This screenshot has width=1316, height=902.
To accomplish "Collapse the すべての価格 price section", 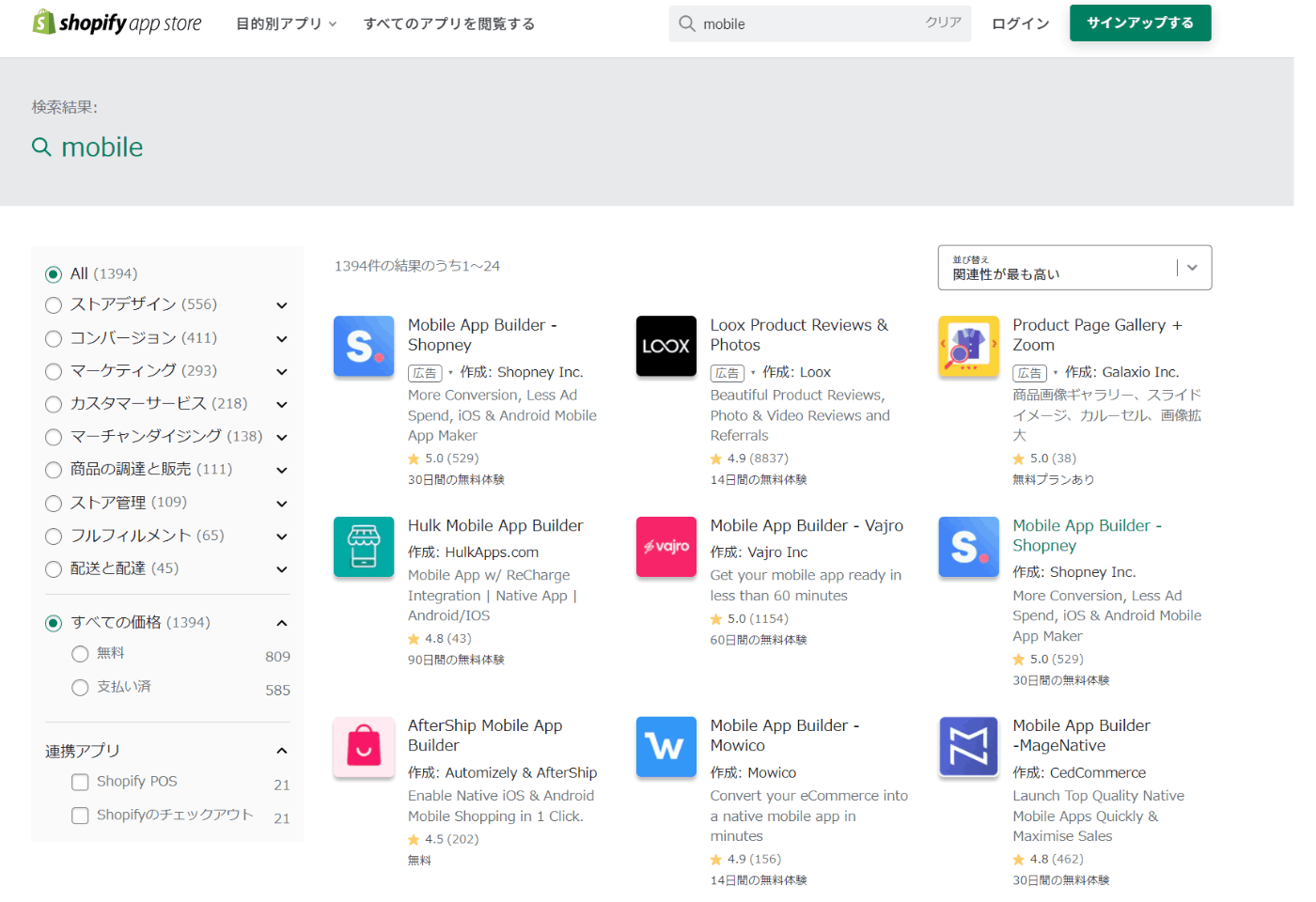I will (281, 623).
